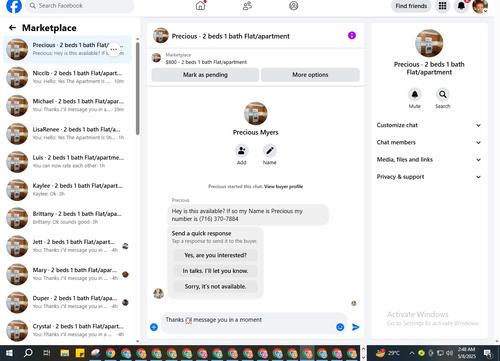This screenshot has width=500, height=361.
Task: Add people to the chat
Action: (241, 151)
